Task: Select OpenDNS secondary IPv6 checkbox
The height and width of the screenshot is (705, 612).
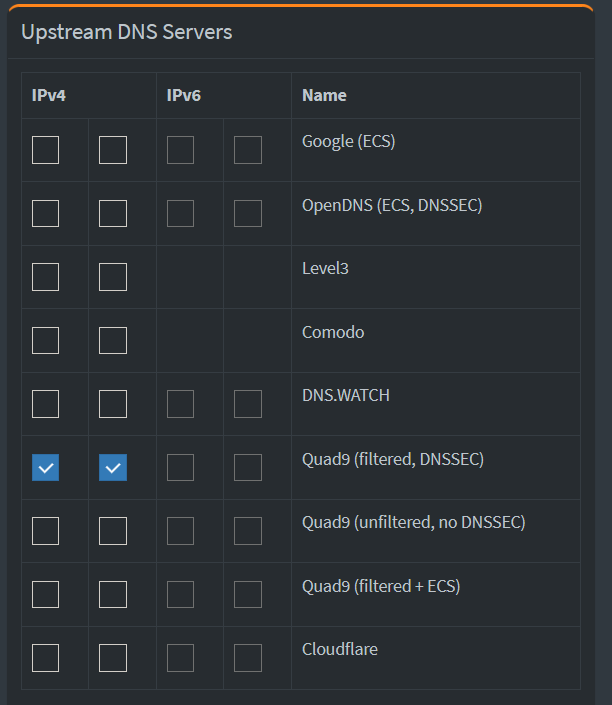Action: [248, 214]
